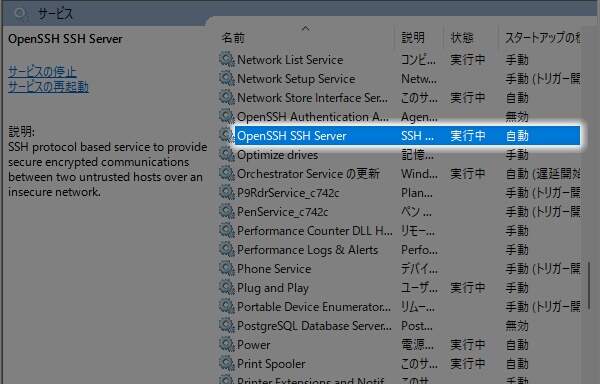Select the gear icon for P9RdrService_c742c
This screenshot has height=384, width=600.
coord(227,192)
